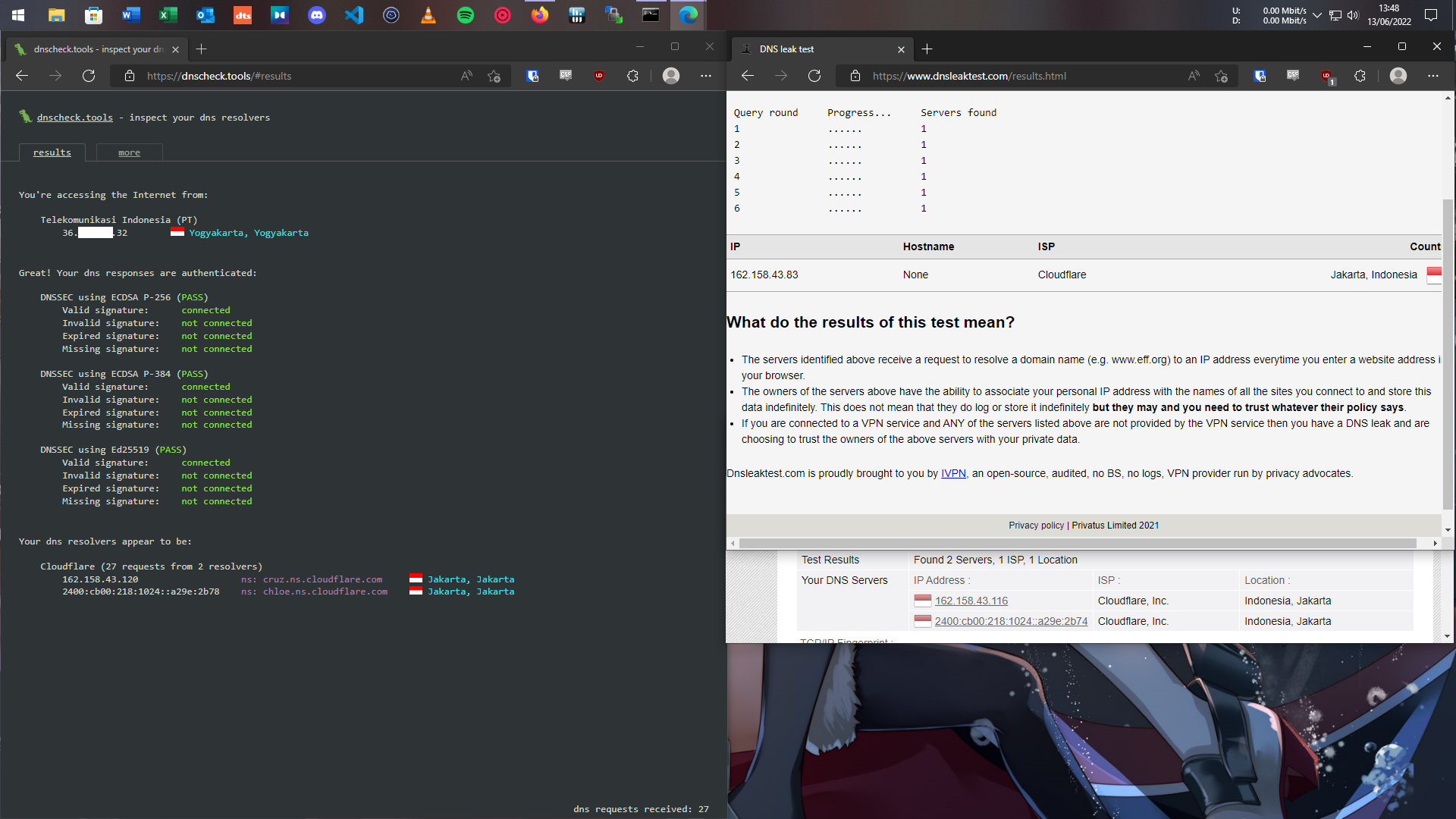Open the terminal app on taskbar
The image size is (1456, 819).
651,15
